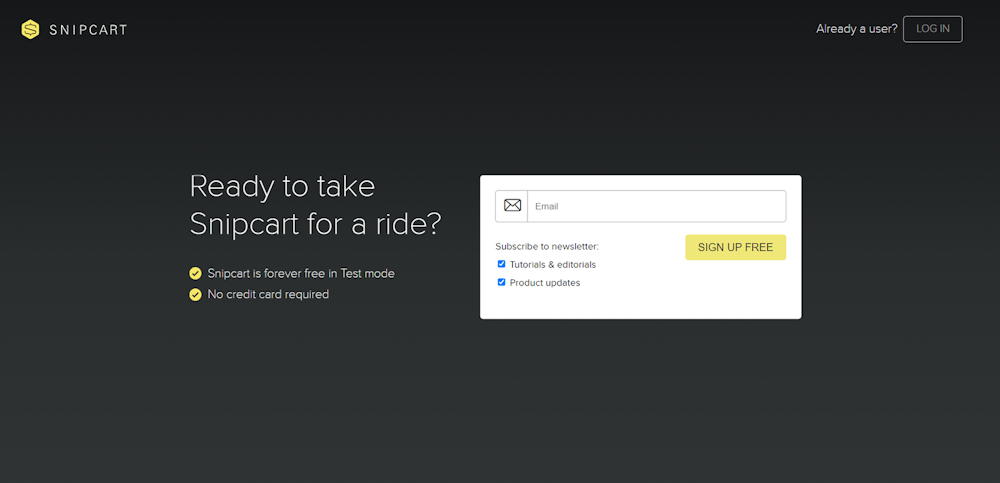Click the Tutorials & editorials label text

click(552, 265)
